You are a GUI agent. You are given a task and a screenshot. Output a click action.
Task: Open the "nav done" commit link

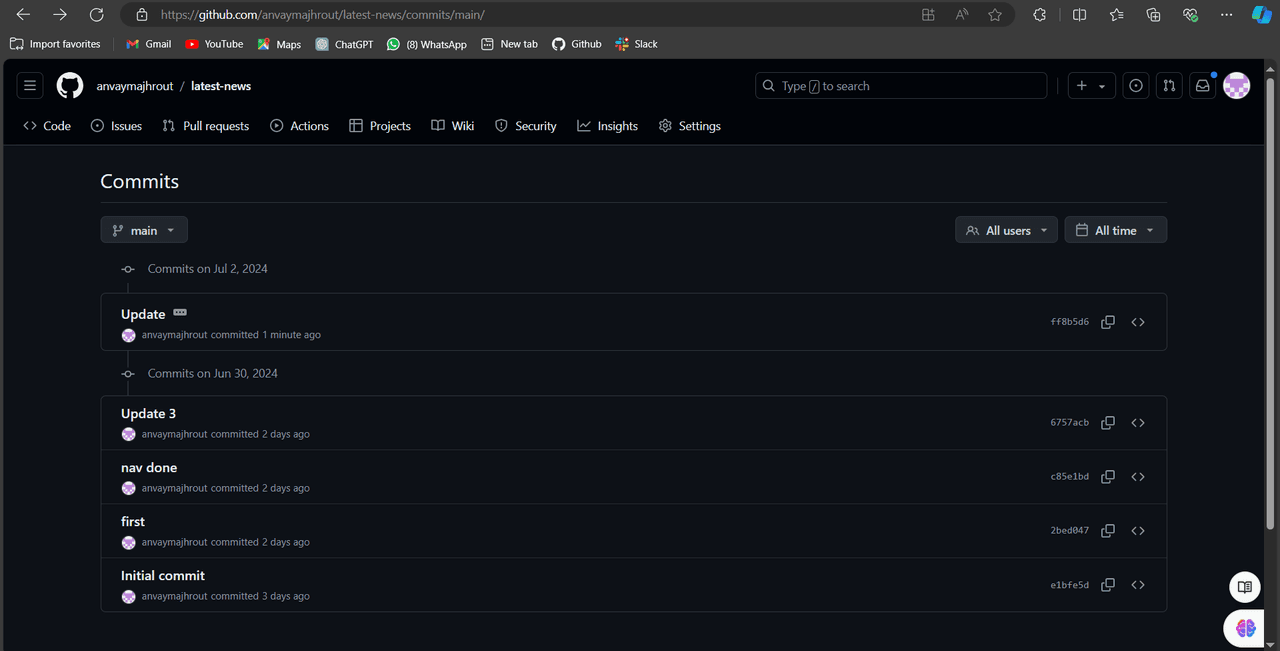click(x=149, y=468)
